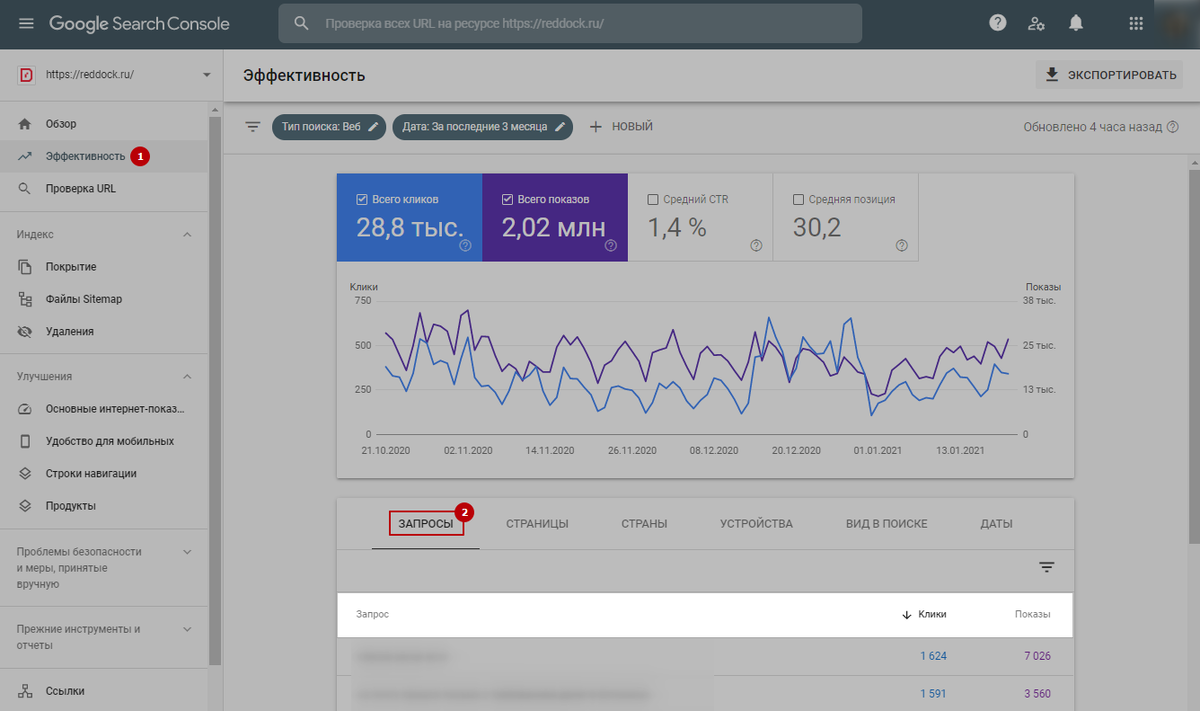Click the 1 624 clicks value
This screenshot has height=711, width=1200.
(x=933, y=656)
